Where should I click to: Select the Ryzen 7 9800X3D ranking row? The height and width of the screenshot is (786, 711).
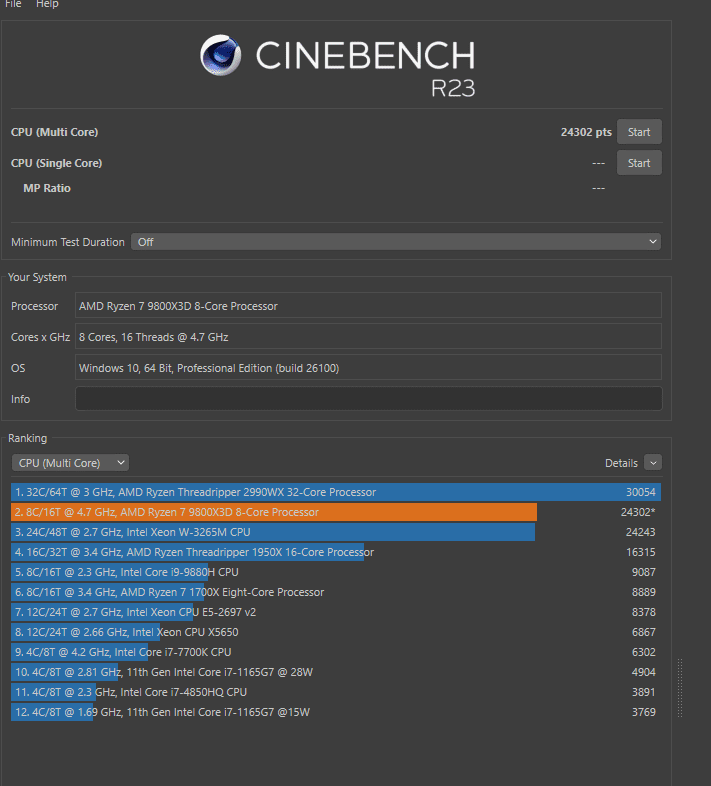(336, 512)
